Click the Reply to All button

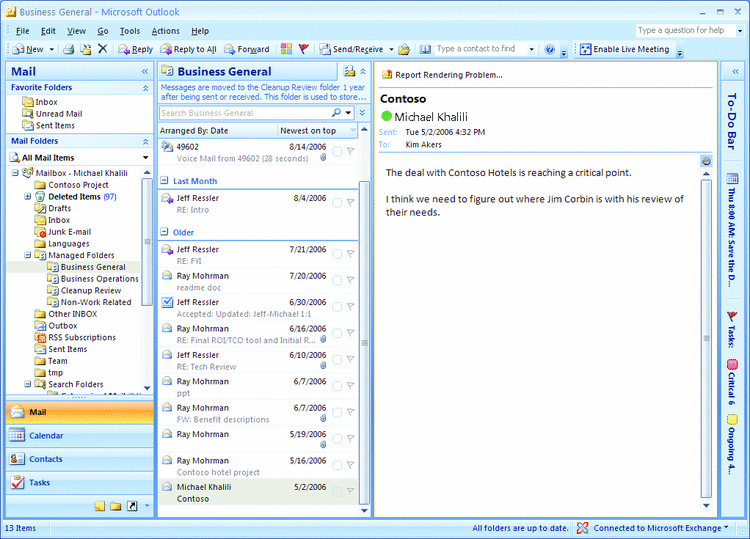tap(188, 49)
